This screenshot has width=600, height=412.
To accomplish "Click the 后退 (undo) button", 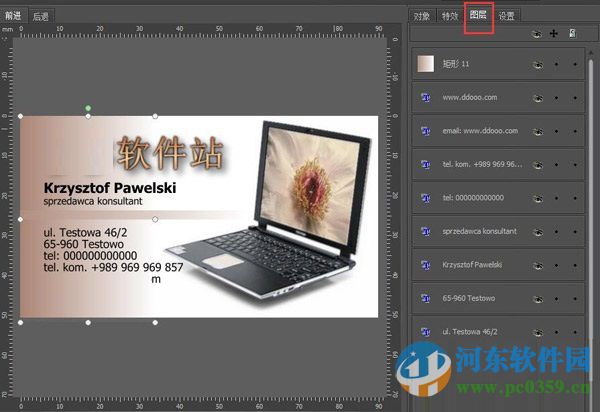I will pyautogui.click(x=41, y=16).
